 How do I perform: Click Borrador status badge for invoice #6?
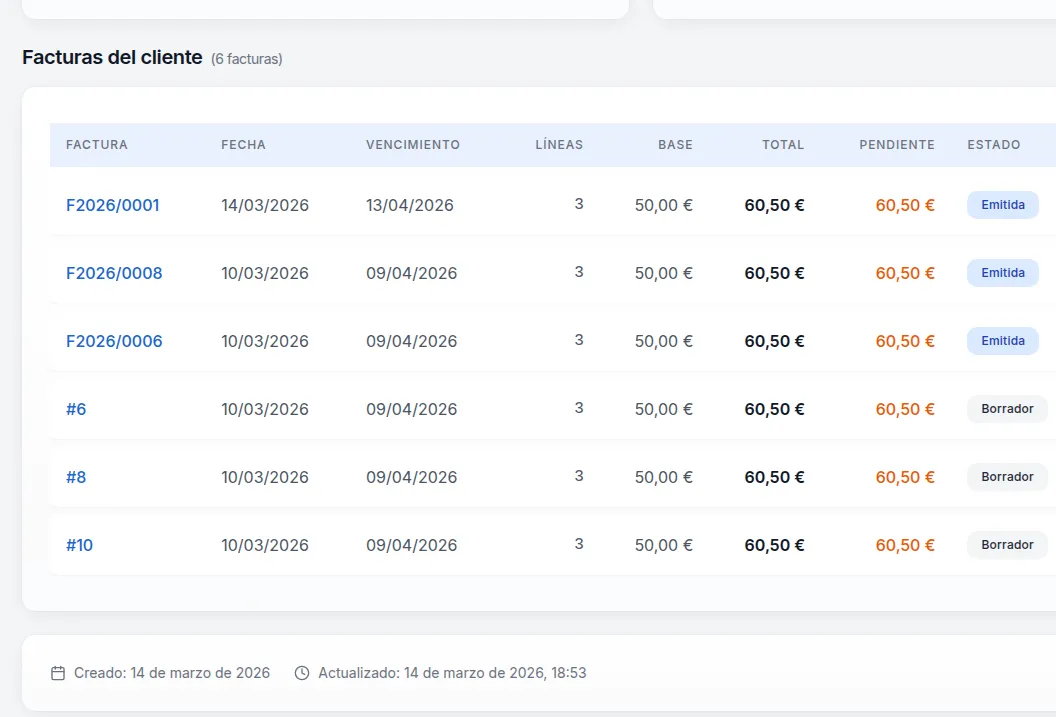[x=1007, y=409]
